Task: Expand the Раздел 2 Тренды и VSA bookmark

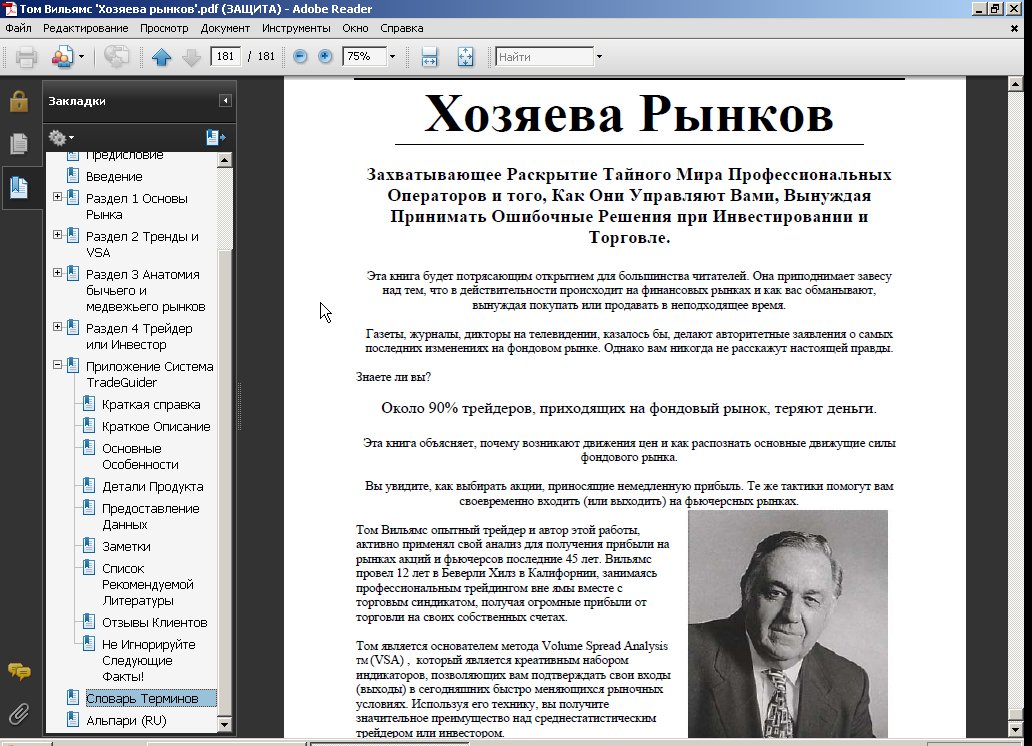Action: tap(57, 235)
